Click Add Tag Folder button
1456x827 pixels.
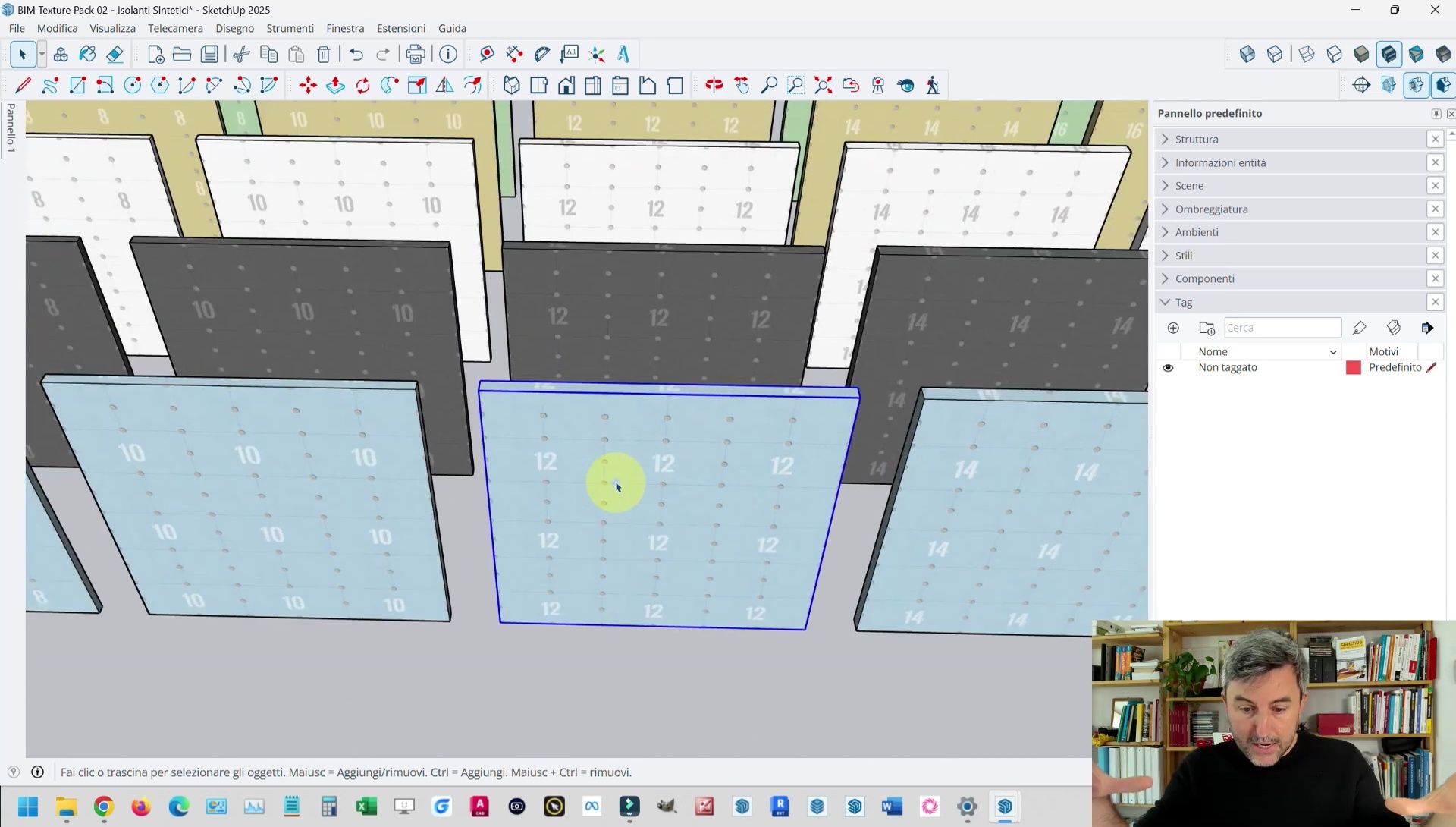click(1207, 328)
